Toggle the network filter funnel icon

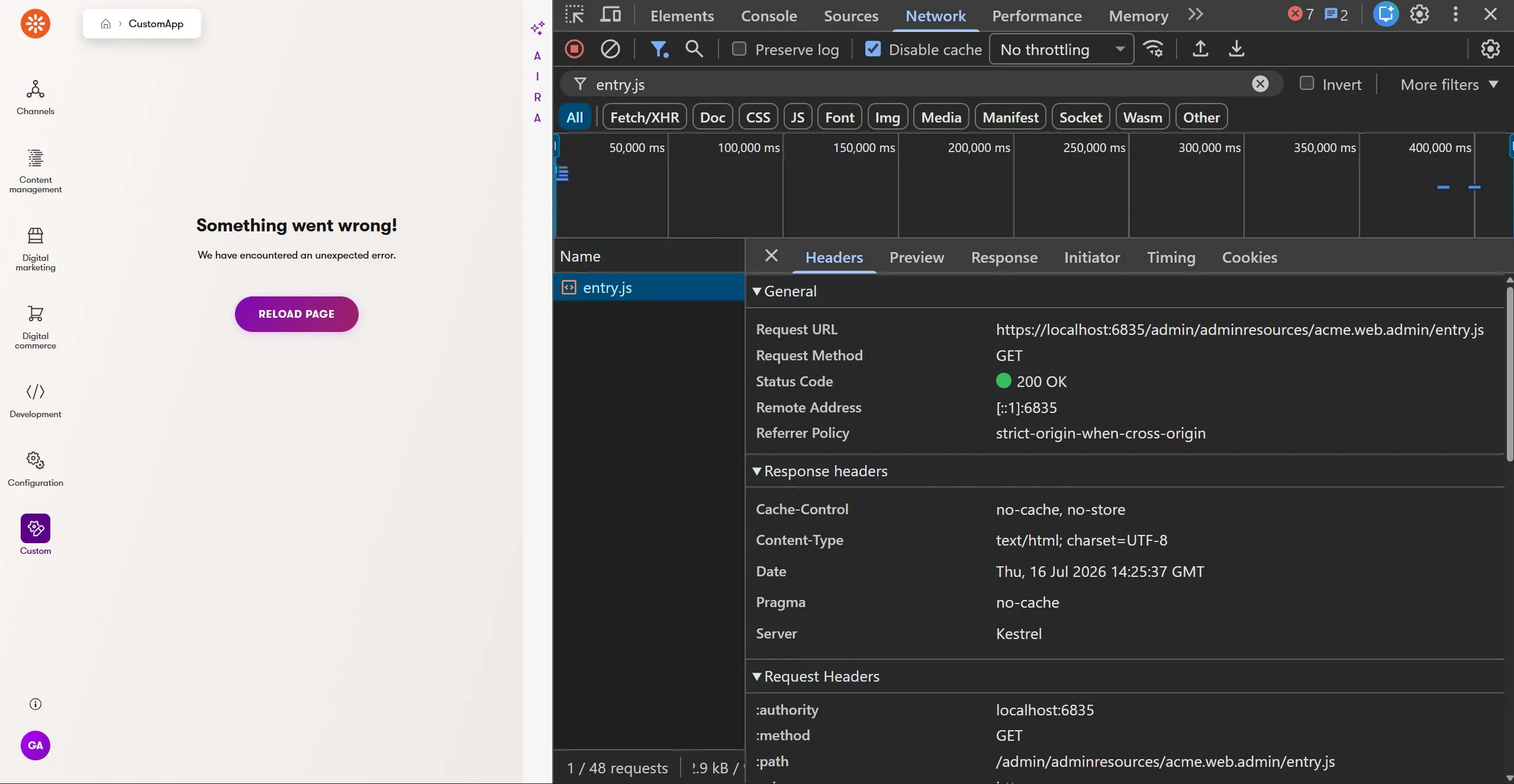(659, 49)
